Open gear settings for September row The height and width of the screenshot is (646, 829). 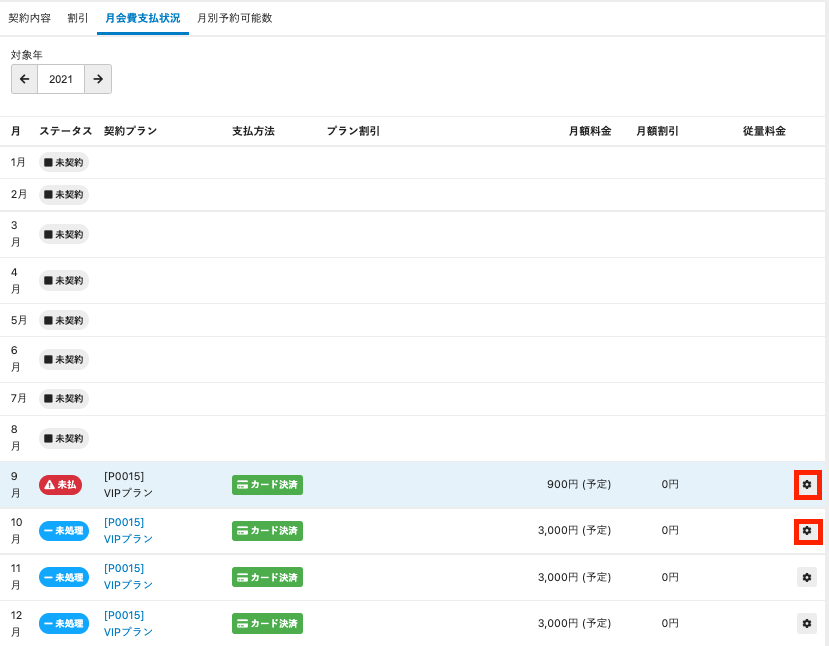pos(807,485)
